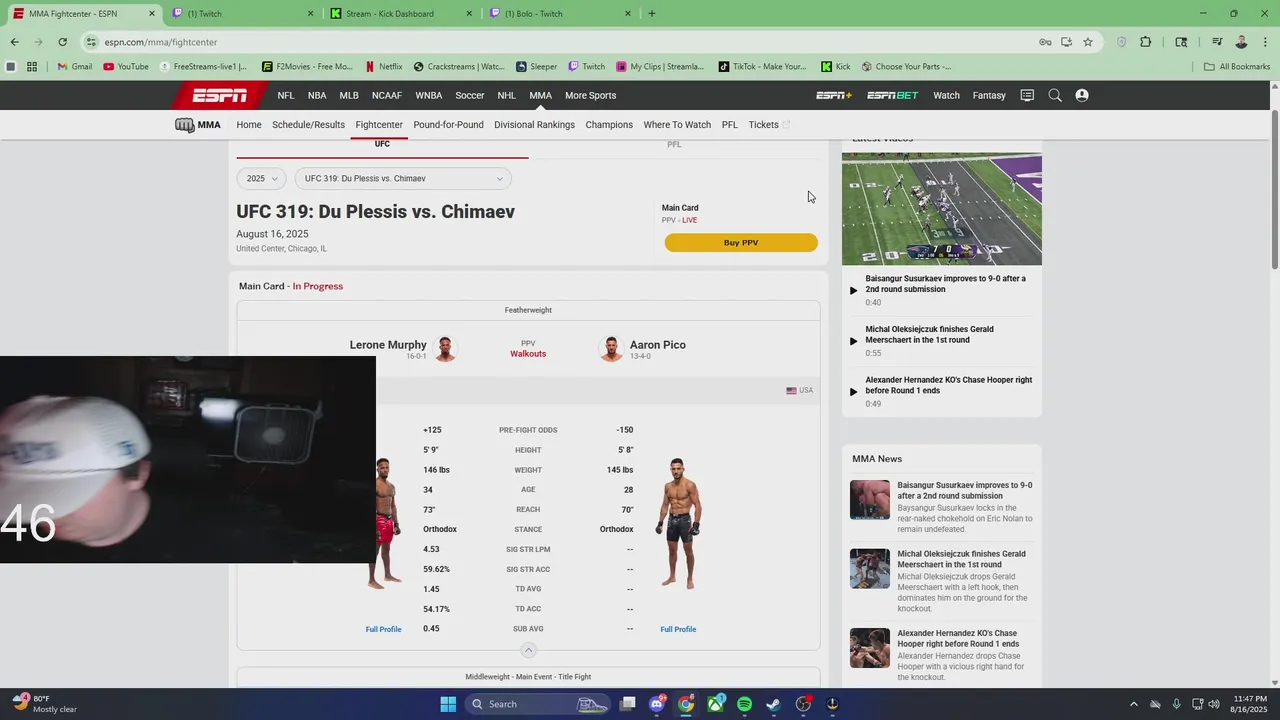Viewport: 1280px width, 720px height.
Task: Open Kick bookmark
Action: [836, 67]
